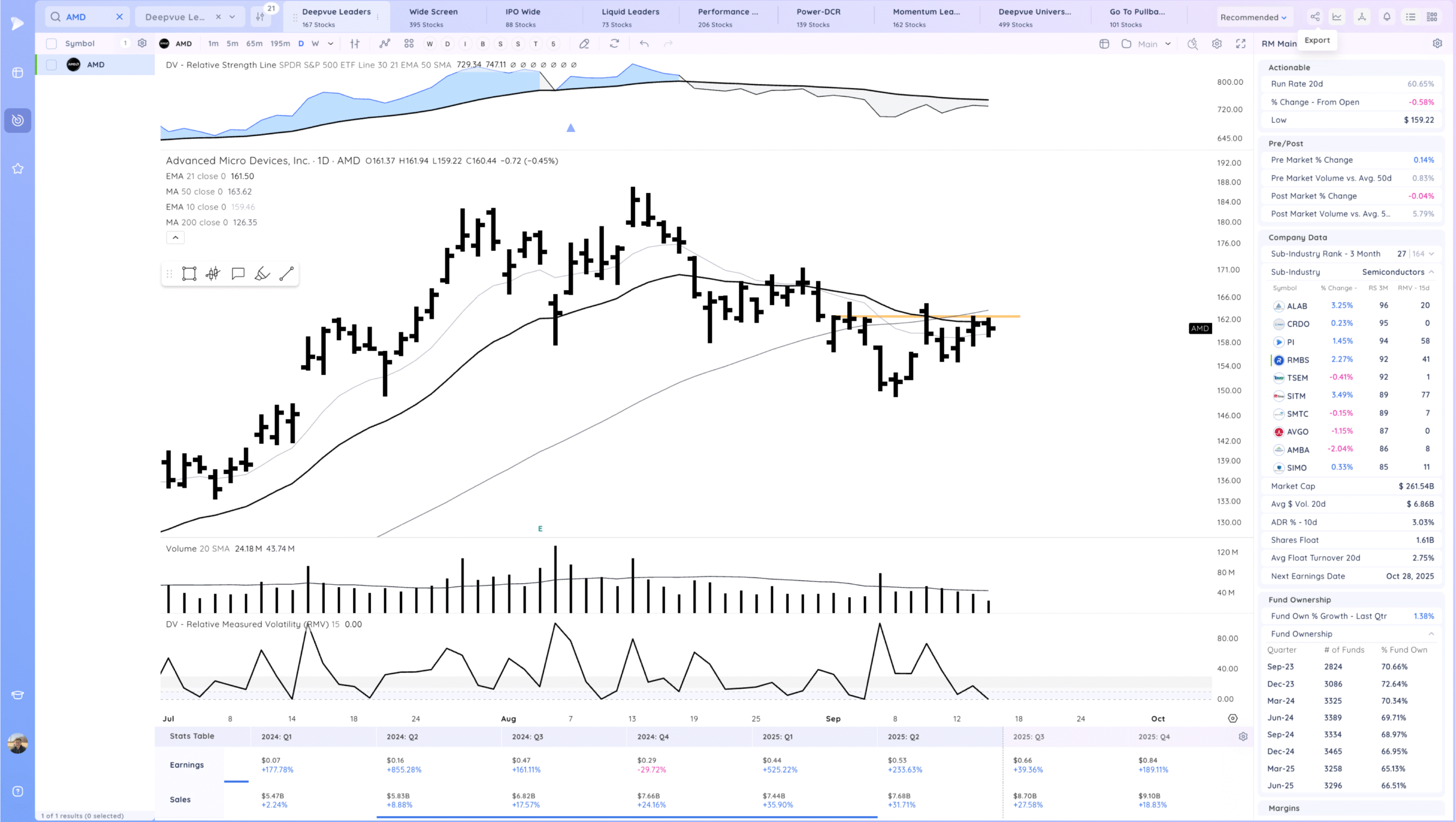
Task: Open the Main folder template dropdown
Action: coord(1146,44)
